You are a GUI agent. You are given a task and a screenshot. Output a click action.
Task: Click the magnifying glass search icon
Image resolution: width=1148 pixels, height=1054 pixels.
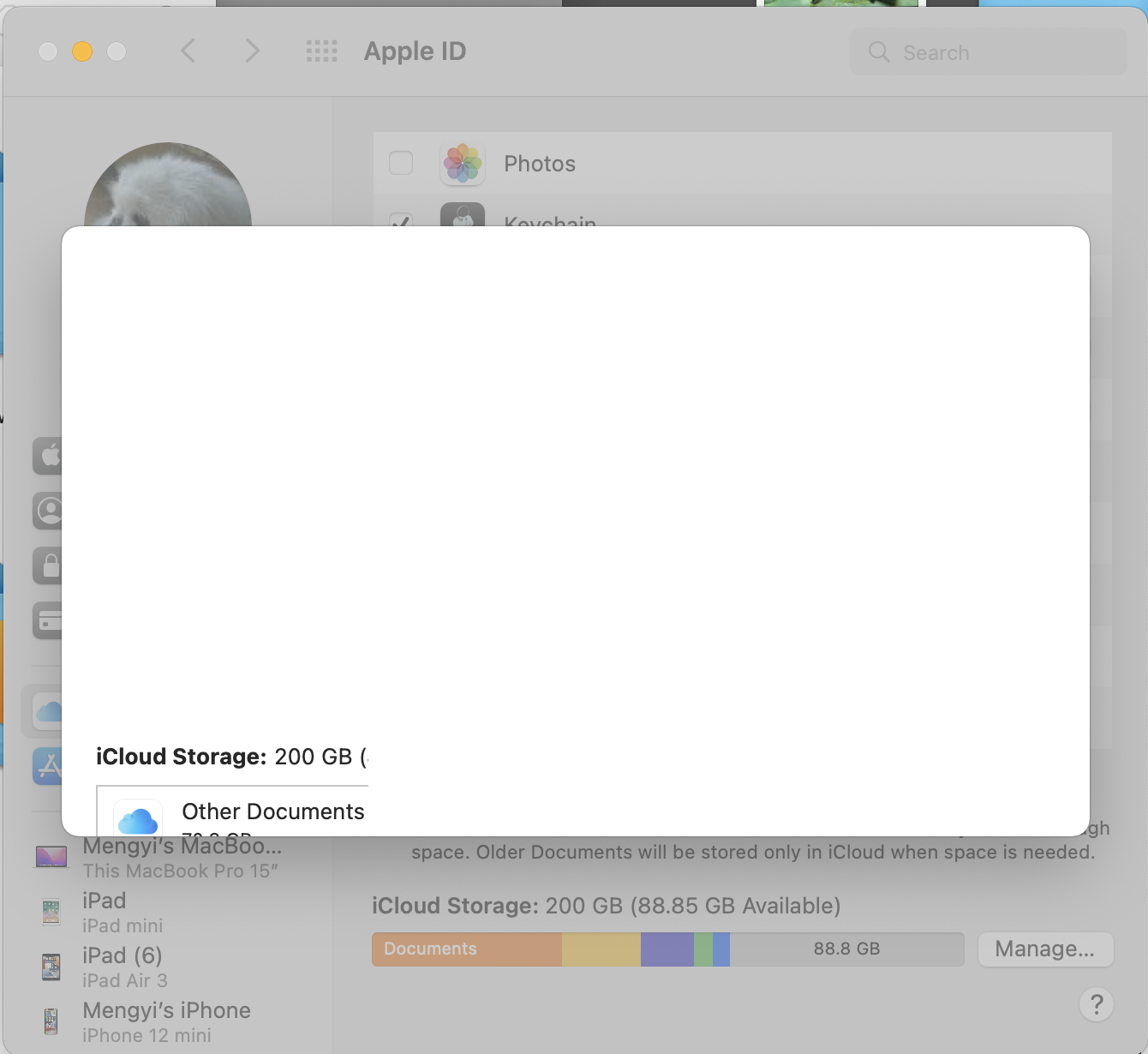pos(879,52)
